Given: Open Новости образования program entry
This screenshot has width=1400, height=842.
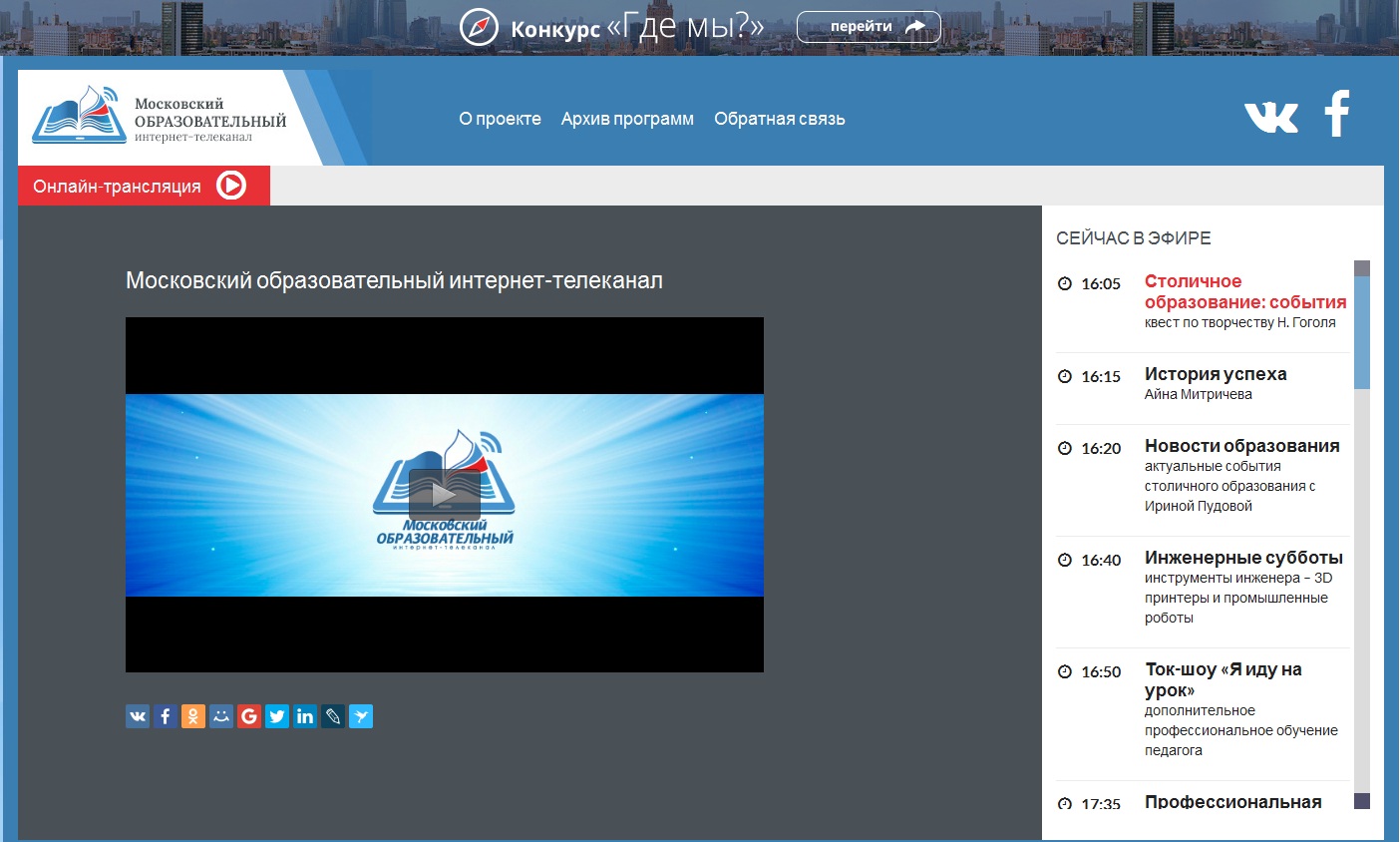Looking at the screenshot, I should point(1242,446).
